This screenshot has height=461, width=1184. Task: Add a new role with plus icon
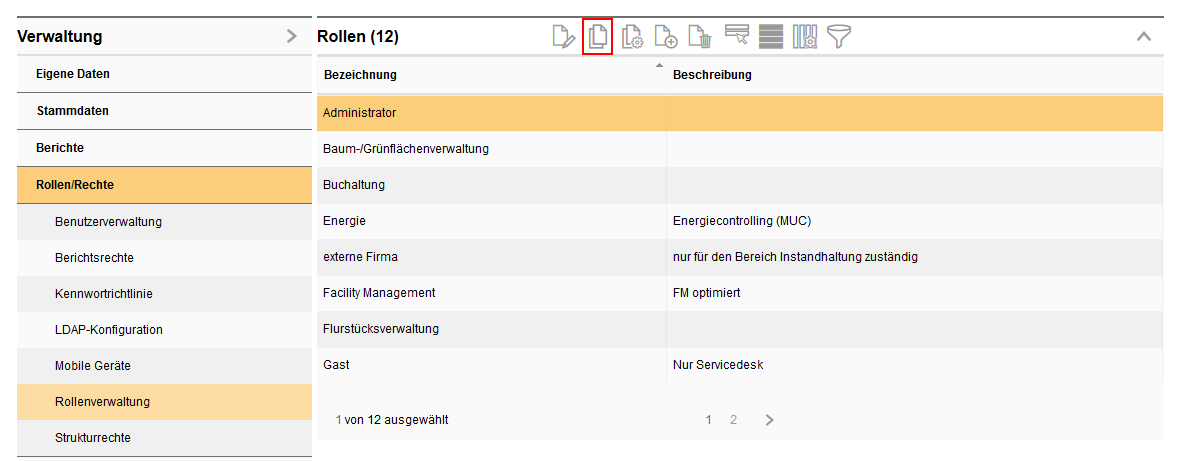pos(666,37)
